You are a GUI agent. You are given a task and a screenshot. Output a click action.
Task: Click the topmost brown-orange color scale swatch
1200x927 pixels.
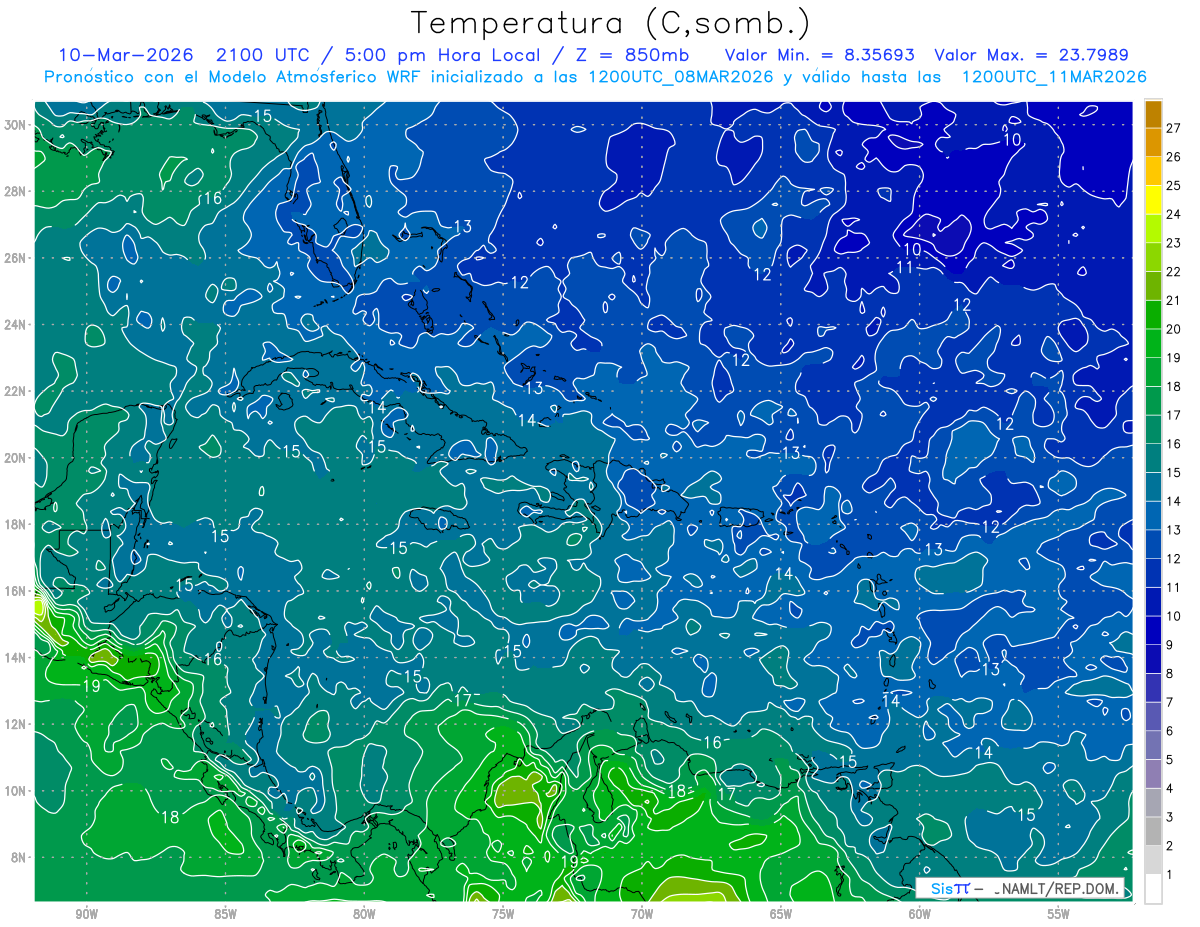click(x=1153, y=114)
